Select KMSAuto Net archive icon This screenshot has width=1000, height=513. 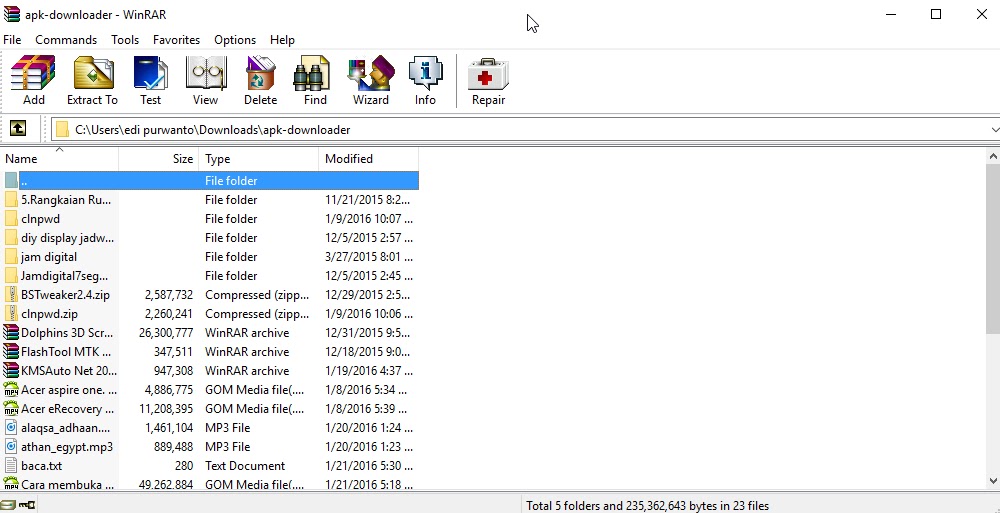(11, 371)
